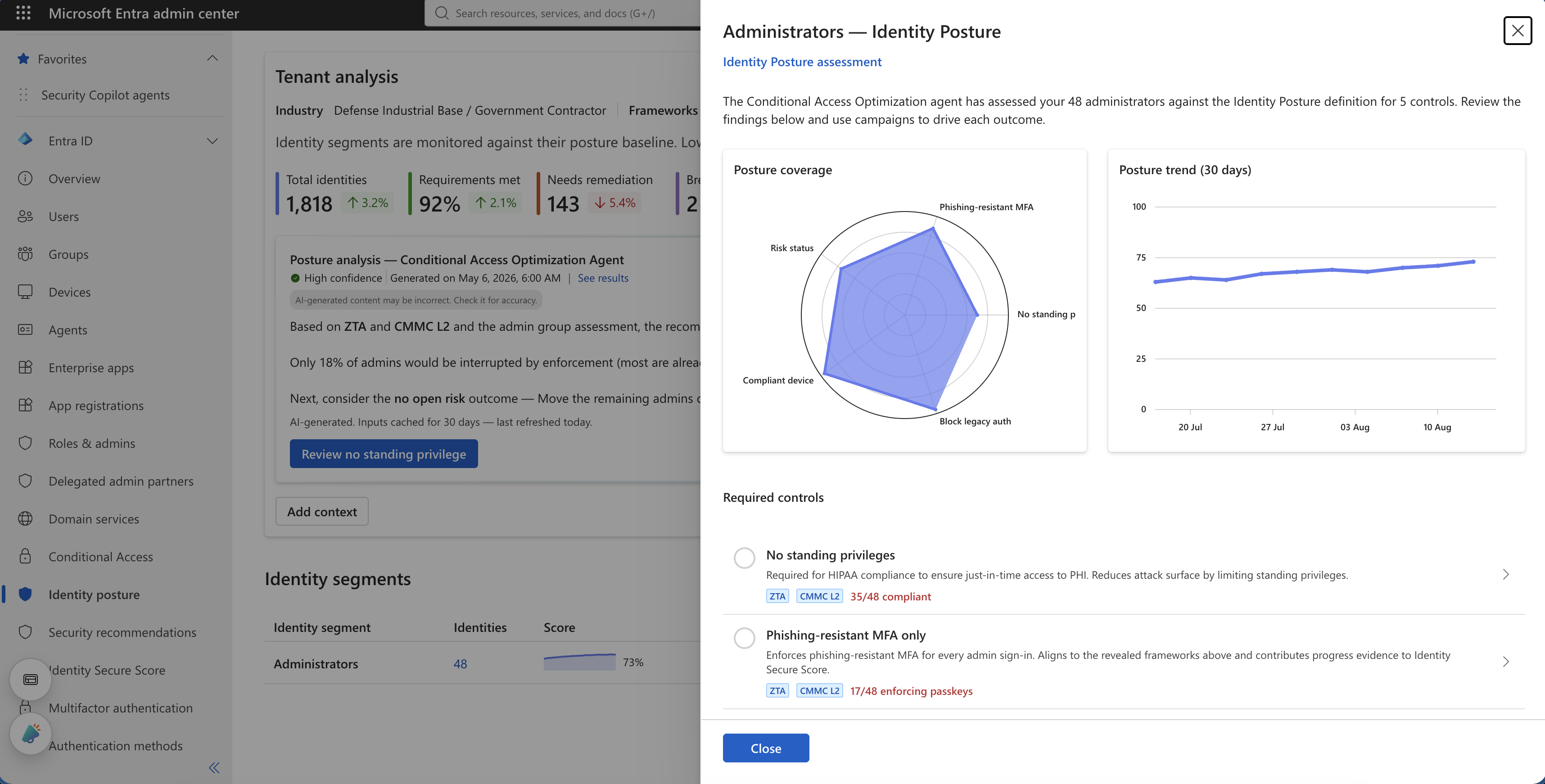1545x784 pixels.
Task: Click the Administrators score progress bar
Action: click(x=579, y=662)
